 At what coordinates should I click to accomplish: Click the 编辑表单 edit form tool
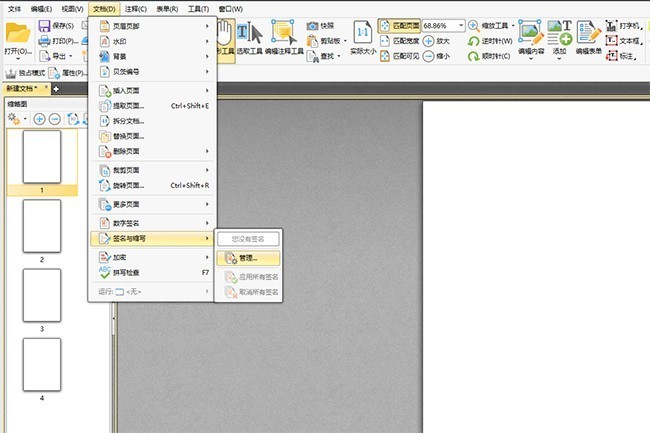(588, 38)
